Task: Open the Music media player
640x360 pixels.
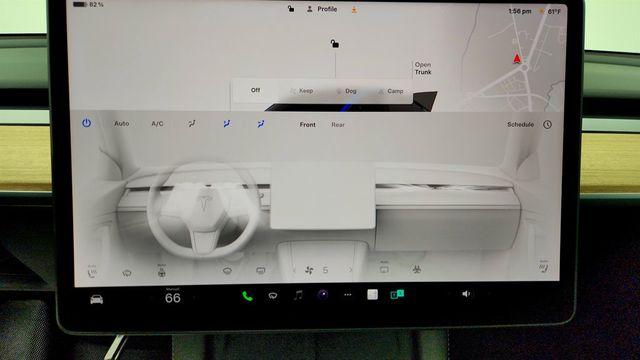Action: pyautogui.click(x=298, y=295)
